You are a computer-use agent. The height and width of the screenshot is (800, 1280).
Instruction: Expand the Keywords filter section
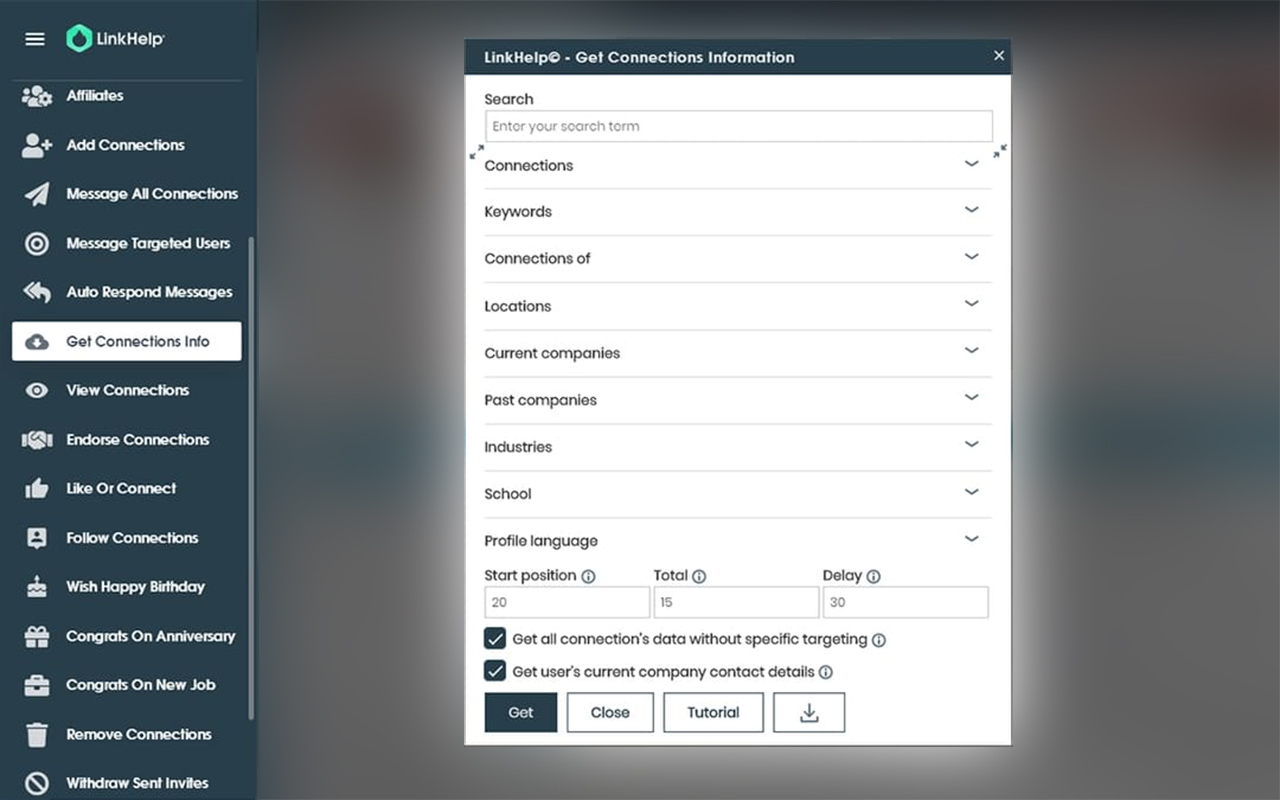pos(738,212)
